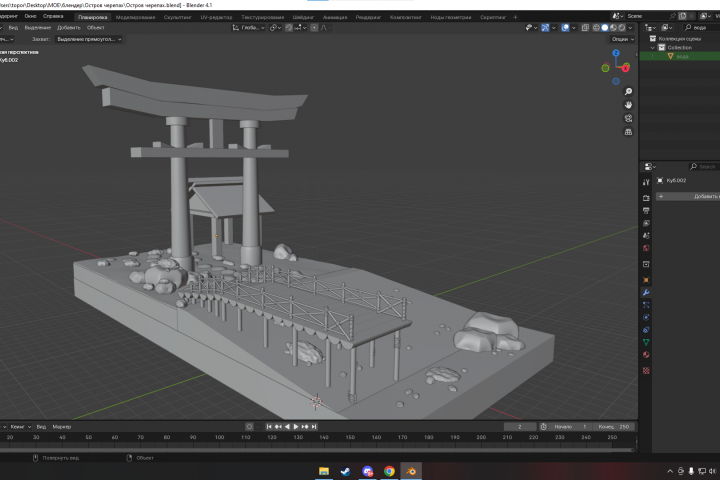The image size is (720, 480).
Task: Open the selection mode Захват dropdown
Action: coord(89,39)
